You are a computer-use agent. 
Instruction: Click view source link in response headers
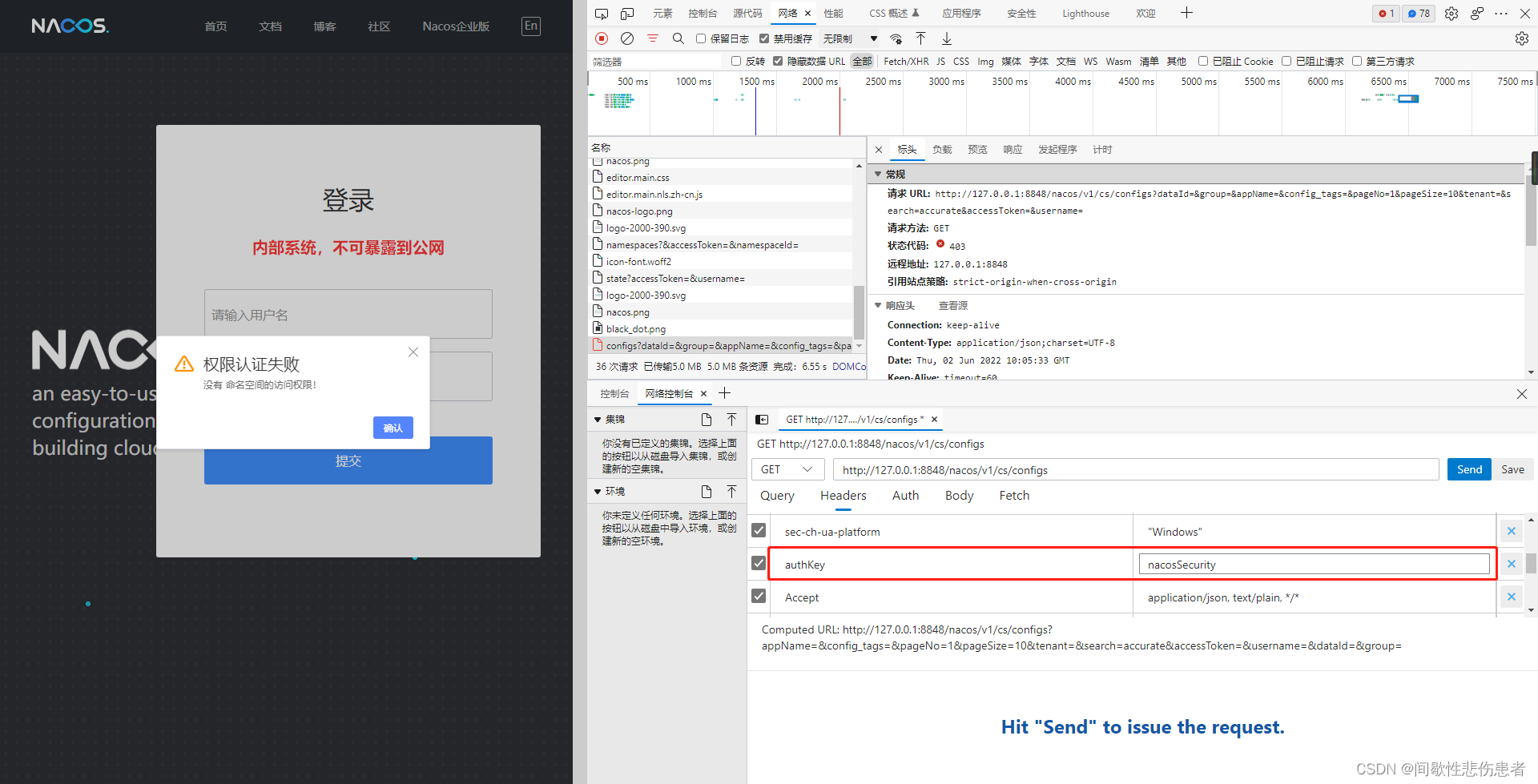tap(953, 306)
